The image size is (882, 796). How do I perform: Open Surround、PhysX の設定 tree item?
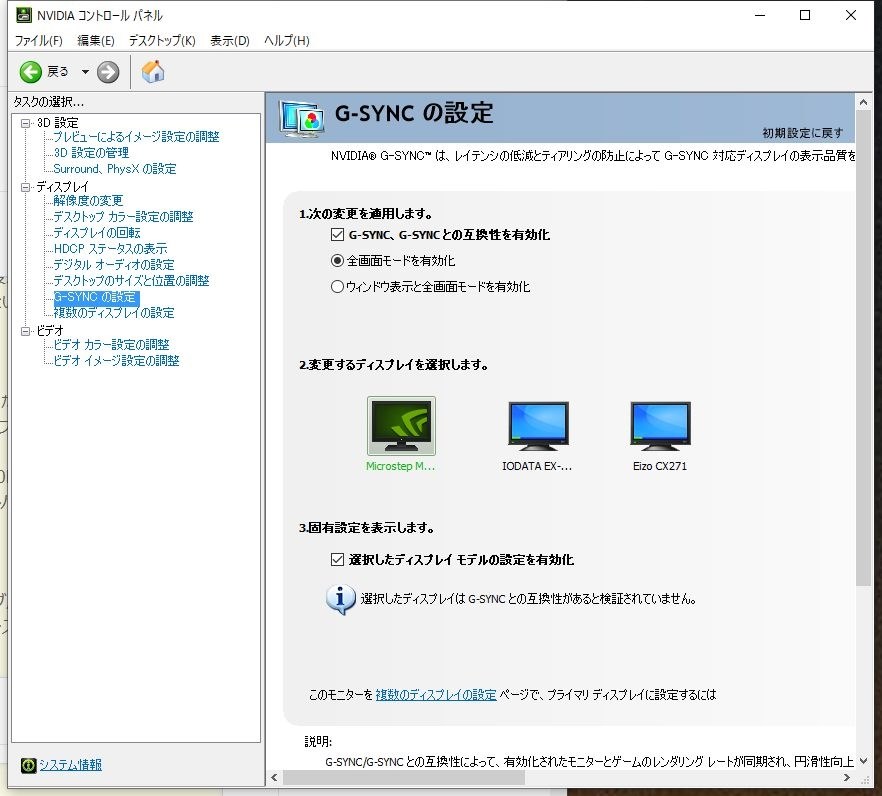(x=115, y=169)
